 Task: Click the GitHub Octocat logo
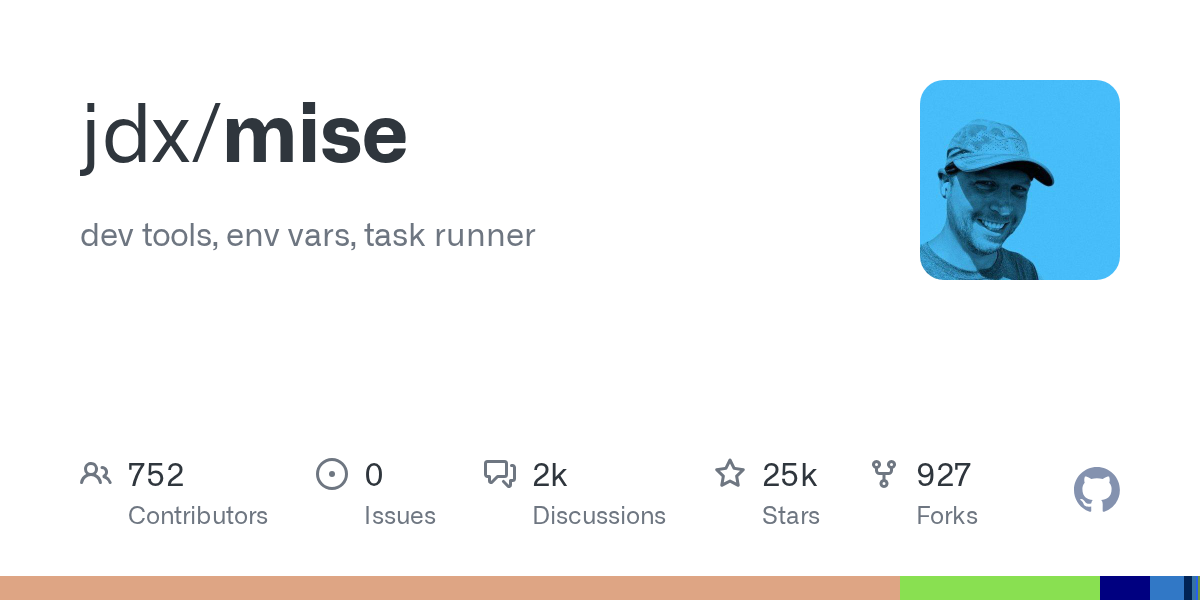point(1096,490)
